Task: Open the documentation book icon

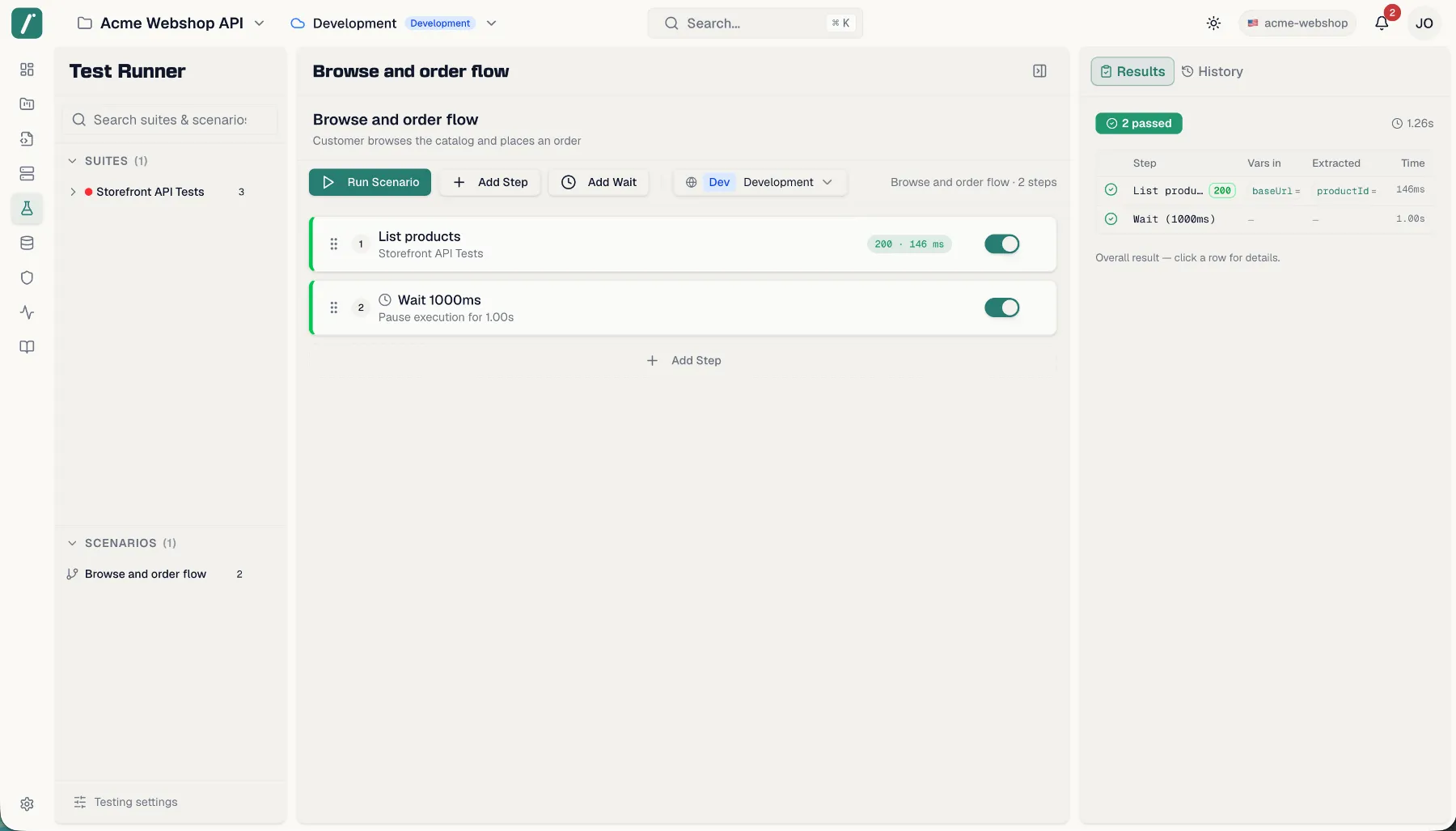Action: (x=27, y=347)
